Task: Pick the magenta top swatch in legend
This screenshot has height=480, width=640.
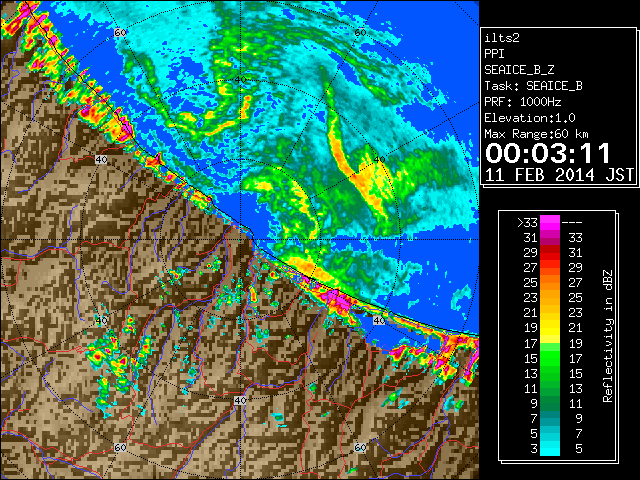Action: coord(550,222)
